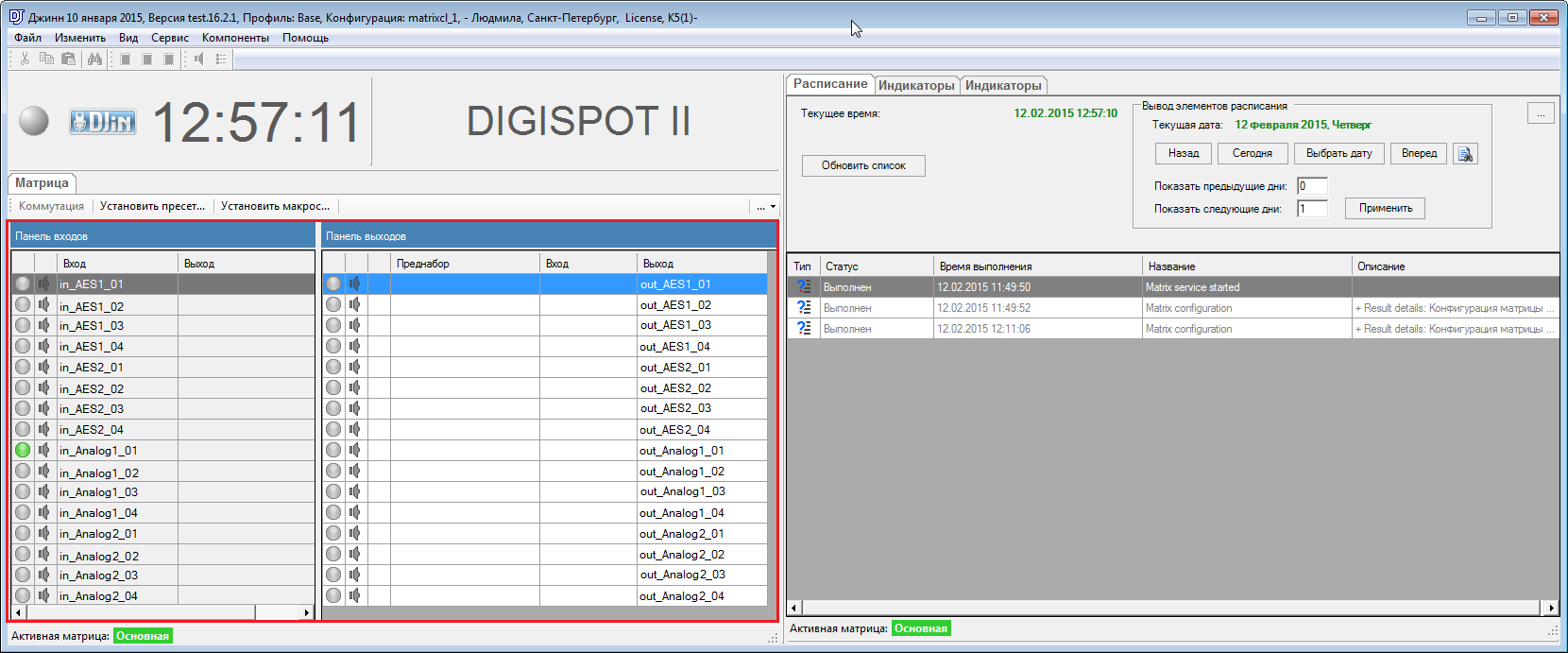Click the schedule list scrollbar right arrow

tap(1551, 608)
